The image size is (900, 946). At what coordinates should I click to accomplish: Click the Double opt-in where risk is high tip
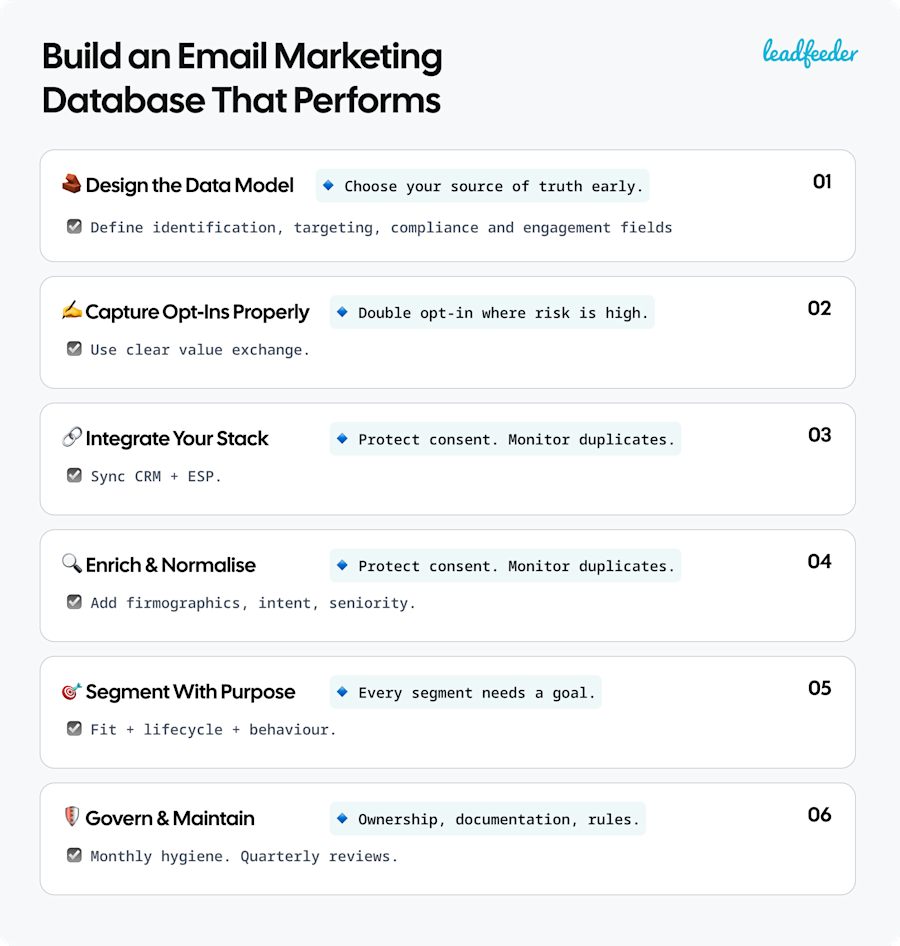(492, 313)
